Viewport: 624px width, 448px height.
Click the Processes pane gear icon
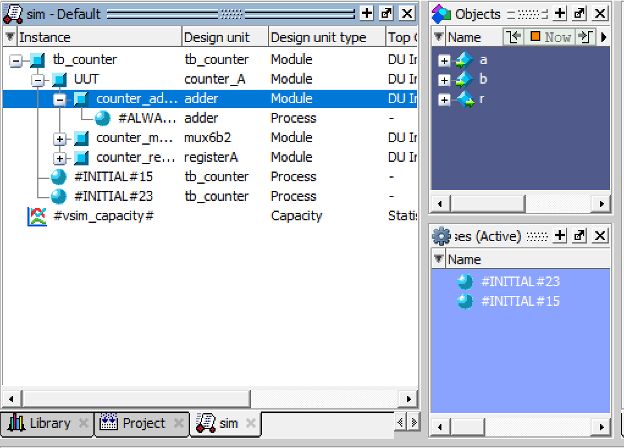441,236
